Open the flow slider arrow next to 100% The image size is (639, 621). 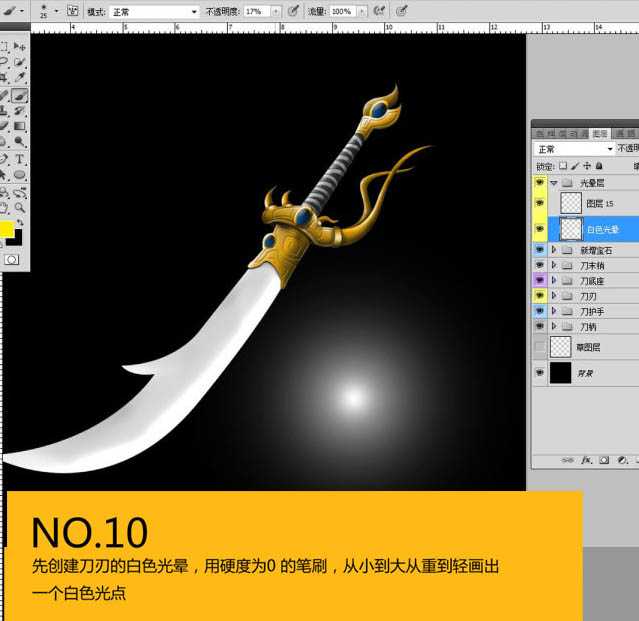pos(362,11)
